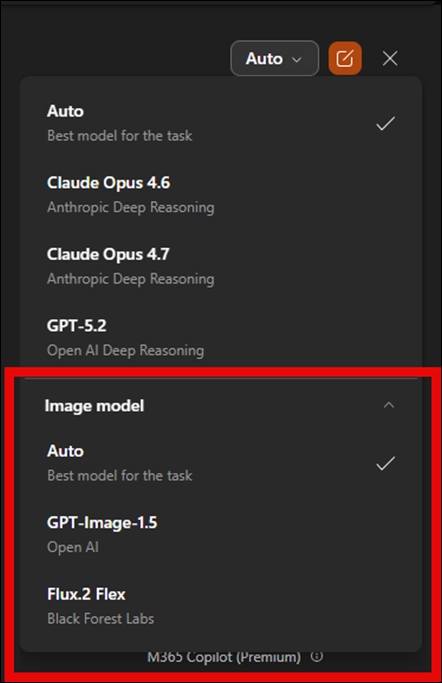The width and height of the screenshot is (442, 683).
Task: Click Anthropic Deep Reasoning under Claude Opus 4.7
Action: [131, 279]
